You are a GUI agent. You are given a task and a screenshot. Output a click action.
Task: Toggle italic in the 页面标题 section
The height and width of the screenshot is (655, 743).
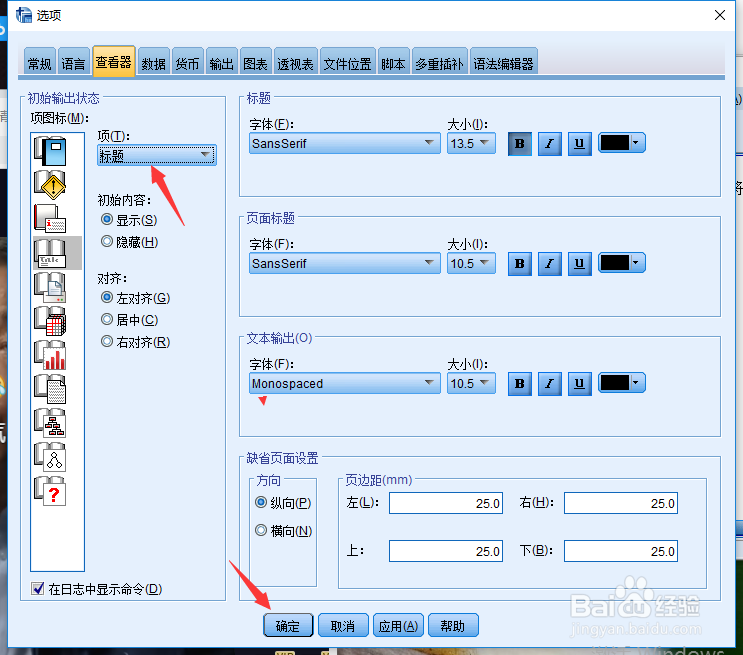[550, 264]
